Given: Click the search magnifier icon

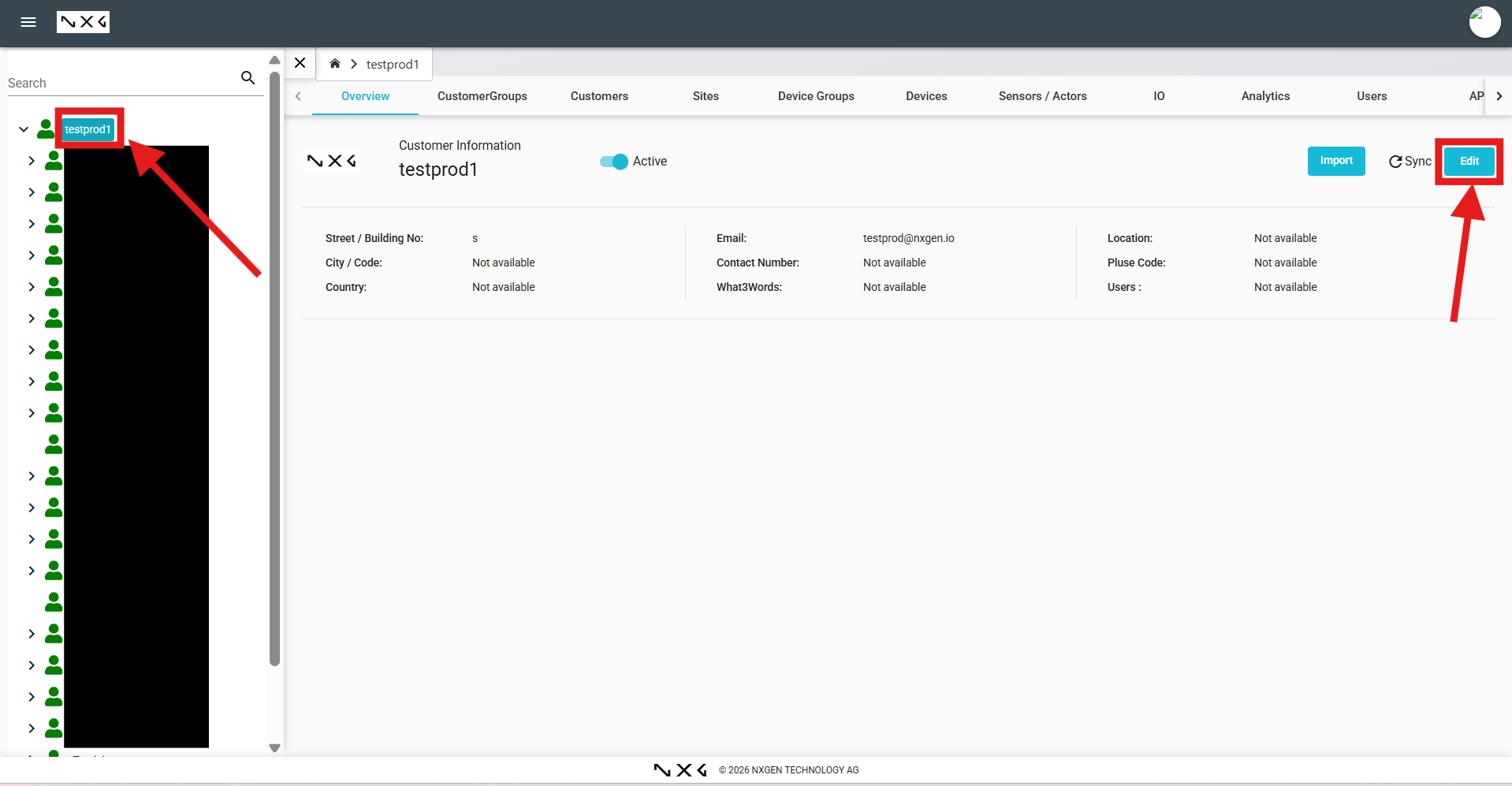Looking at the screenshot, I should [x=248, y=77].
